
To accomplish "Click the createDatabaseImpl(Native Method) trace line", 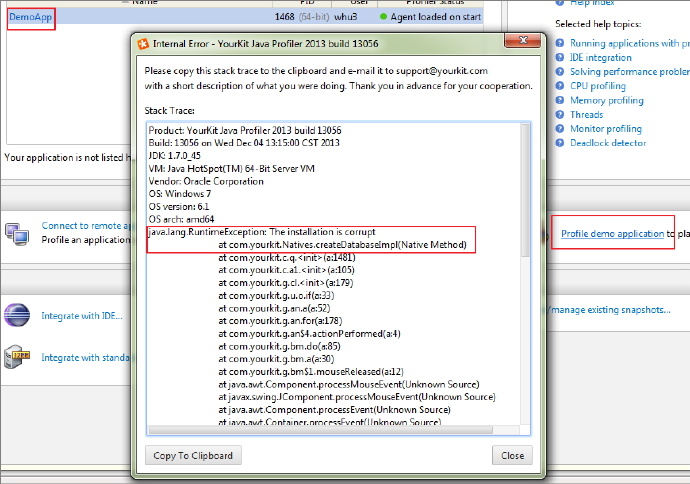I will pos(342,245).
